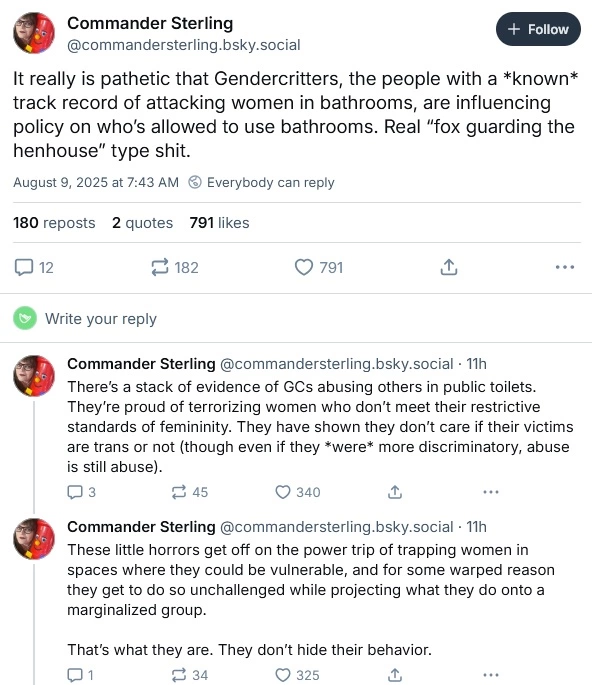View the 2 quotes list
Screen dimensions: 592x685
coord(142,223)
